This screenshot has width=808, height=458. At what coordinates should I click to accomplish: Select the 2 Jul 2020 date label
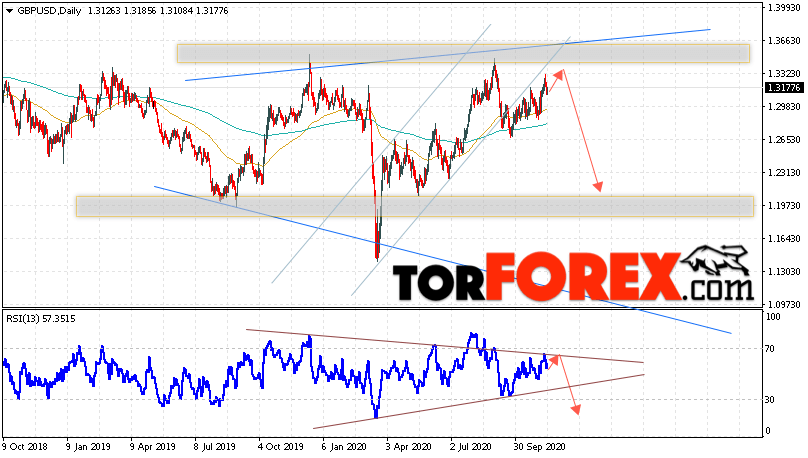[x=472, y=447]
